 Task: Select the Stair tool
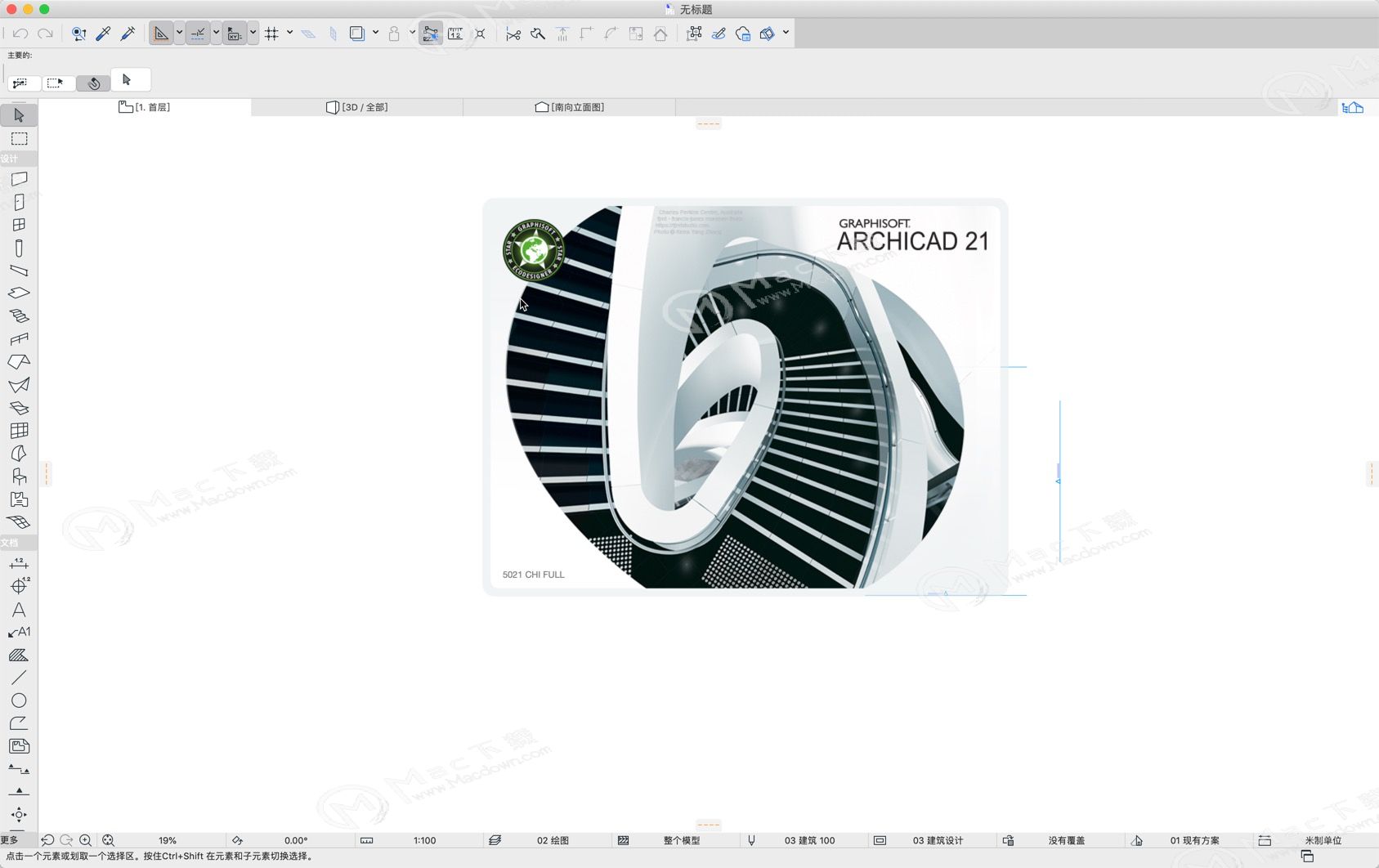coord(19,315)
